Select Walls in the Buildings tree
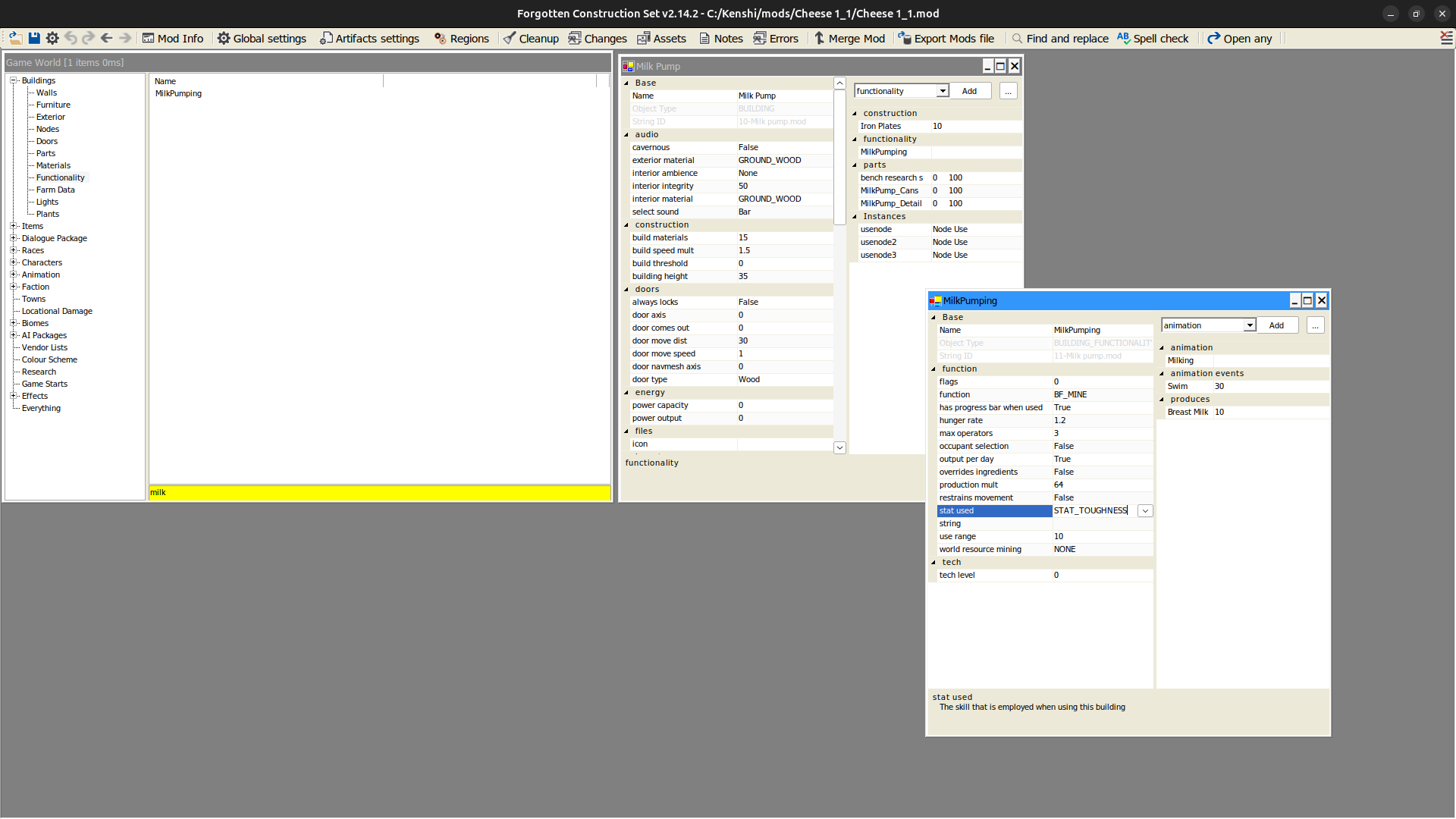1456x819 pixels. 46,93
